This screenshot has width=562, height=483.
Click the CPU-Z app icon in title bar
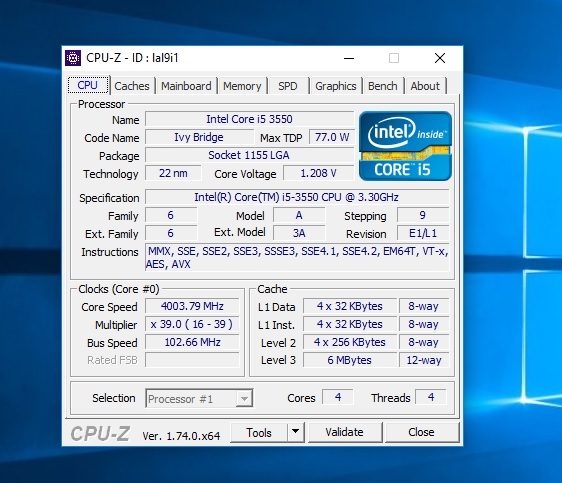pyautogui.click(x=73, y=58)
